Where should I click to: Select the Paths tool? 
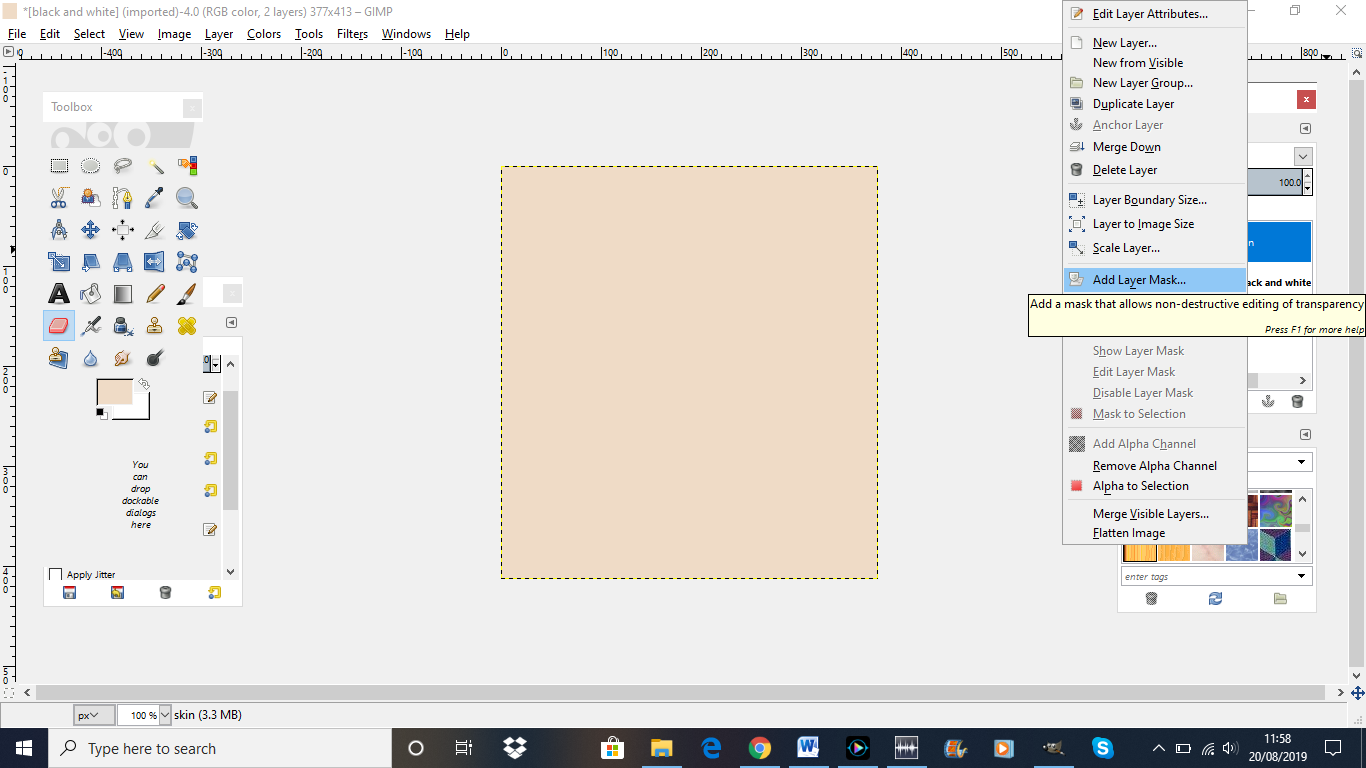122,197
